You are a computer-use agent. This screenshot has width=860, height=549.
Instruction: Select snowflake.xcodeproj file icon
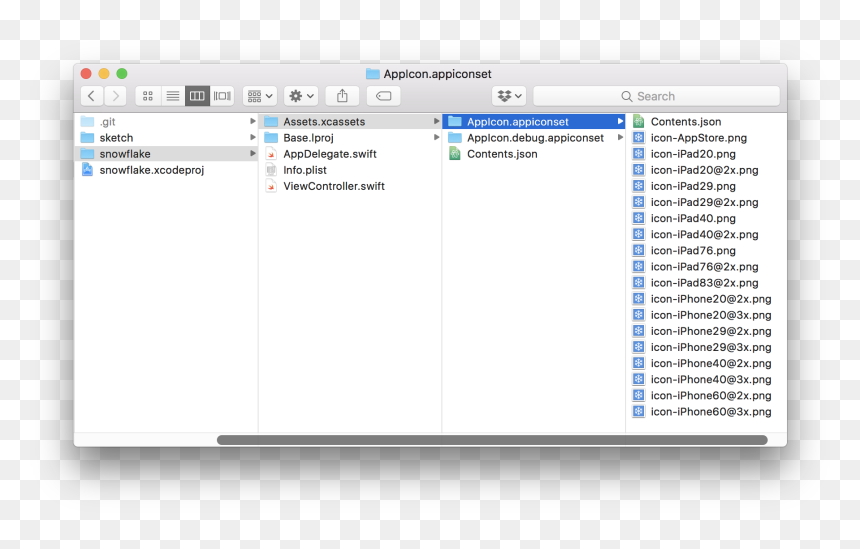[87, 169]
